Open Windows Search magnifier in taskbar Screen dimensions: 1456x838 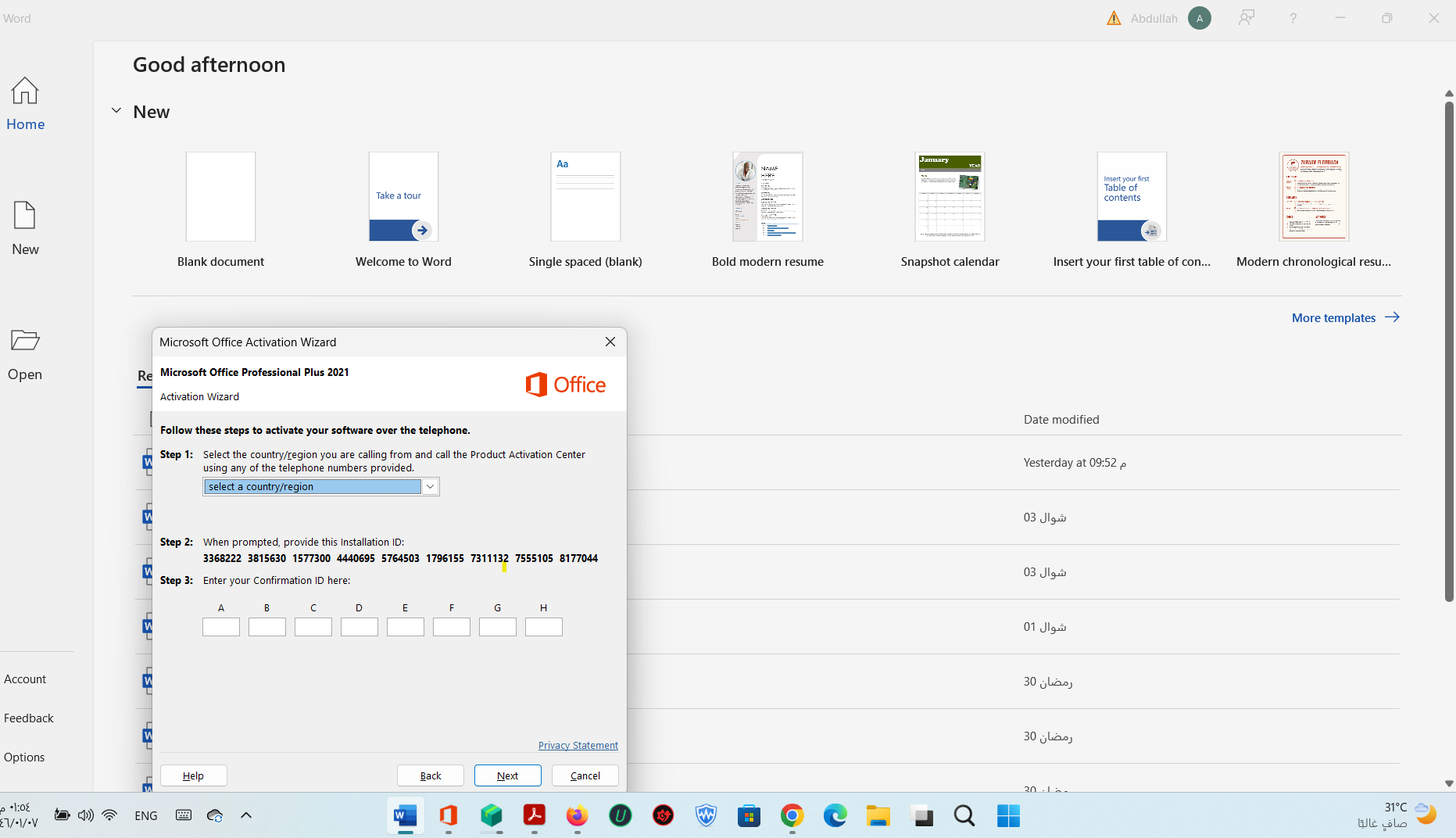tap(964, 816)
